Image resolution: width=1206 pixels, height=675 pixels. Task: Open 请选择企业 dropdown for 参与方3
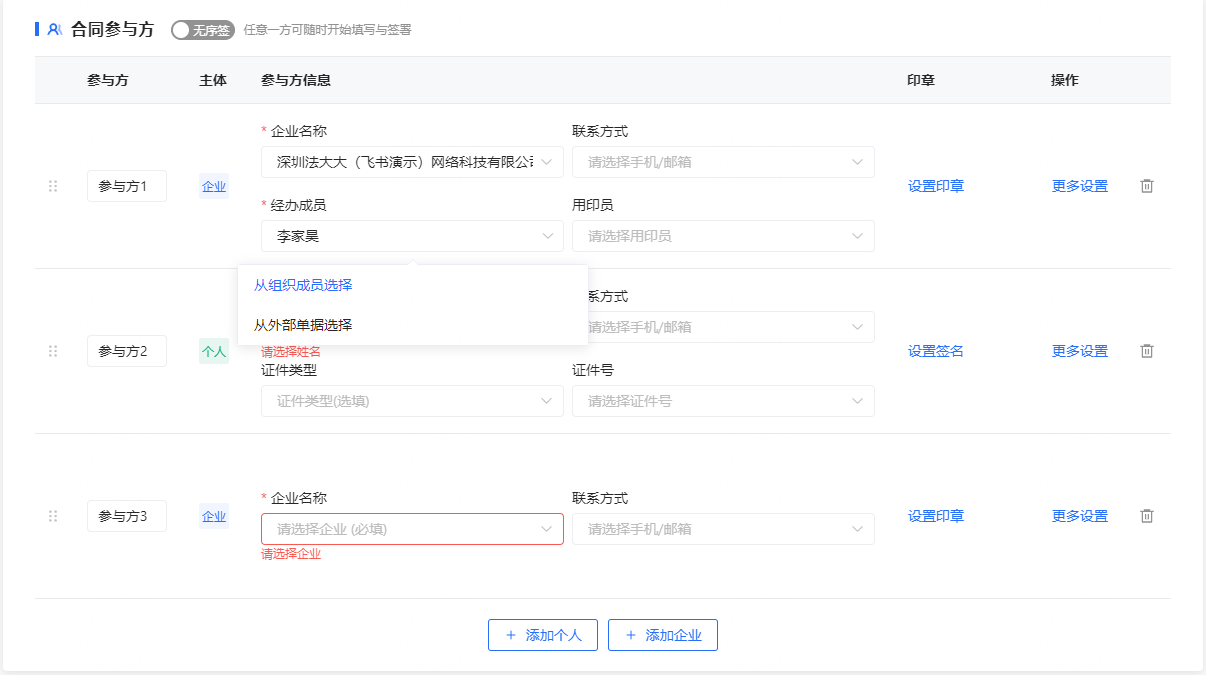click(x=412, y=529)
